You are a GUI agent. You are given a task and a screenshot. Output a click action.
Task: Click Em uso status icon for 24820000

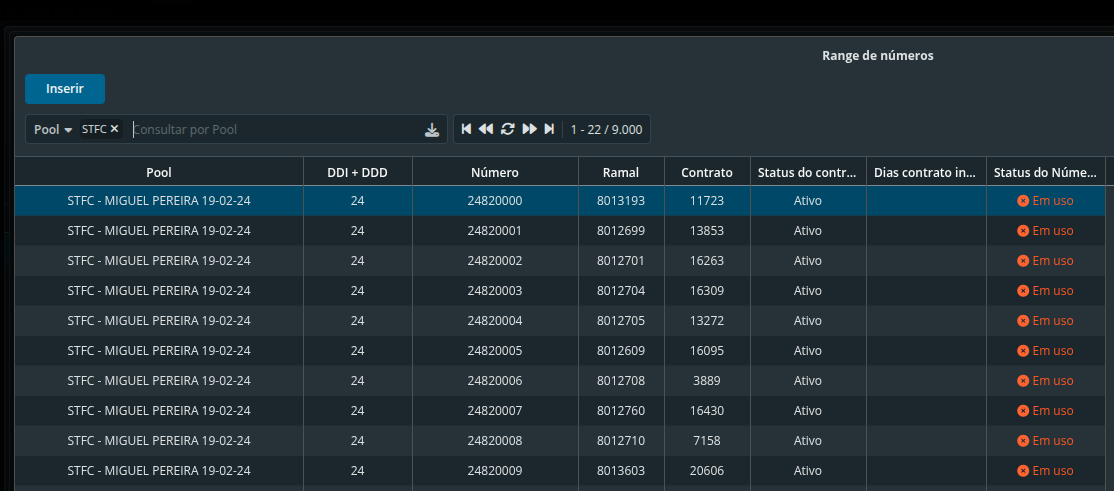pyautogui.click(x=1023, y=201)
